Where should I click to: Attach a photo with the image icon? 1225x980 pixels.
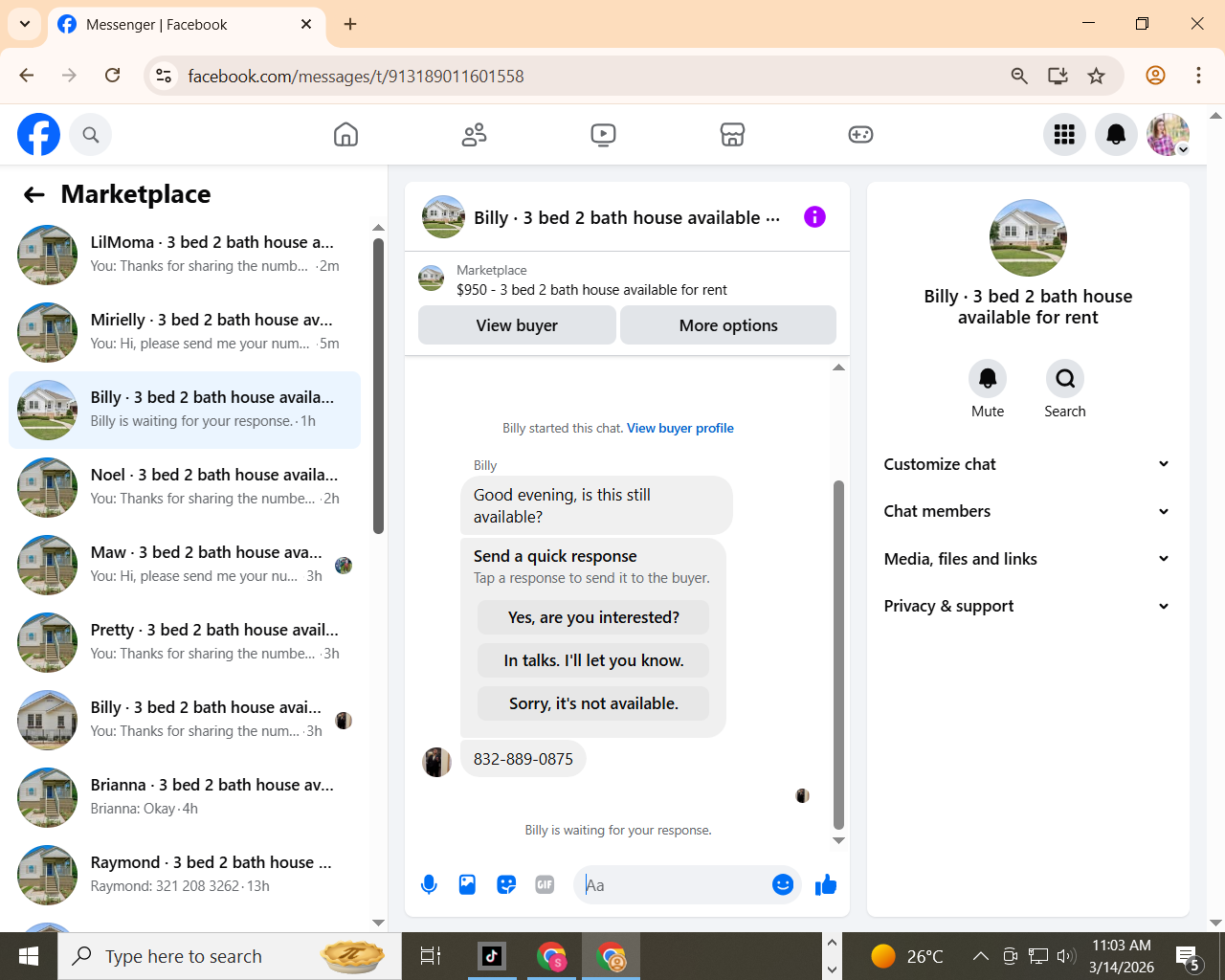(x=467, y=885)
